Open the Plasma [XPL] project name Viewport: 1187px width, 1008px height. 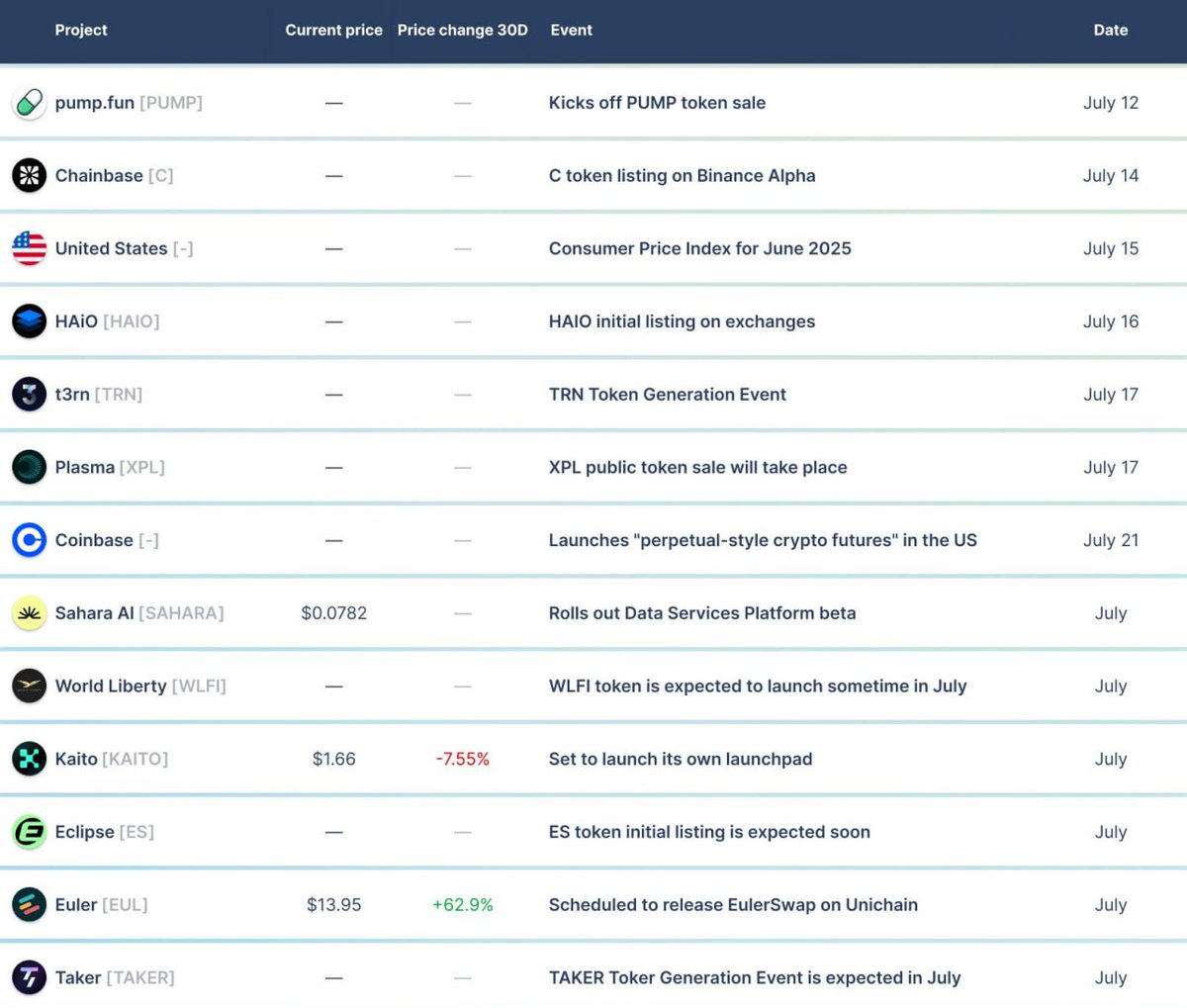(110, 467)
